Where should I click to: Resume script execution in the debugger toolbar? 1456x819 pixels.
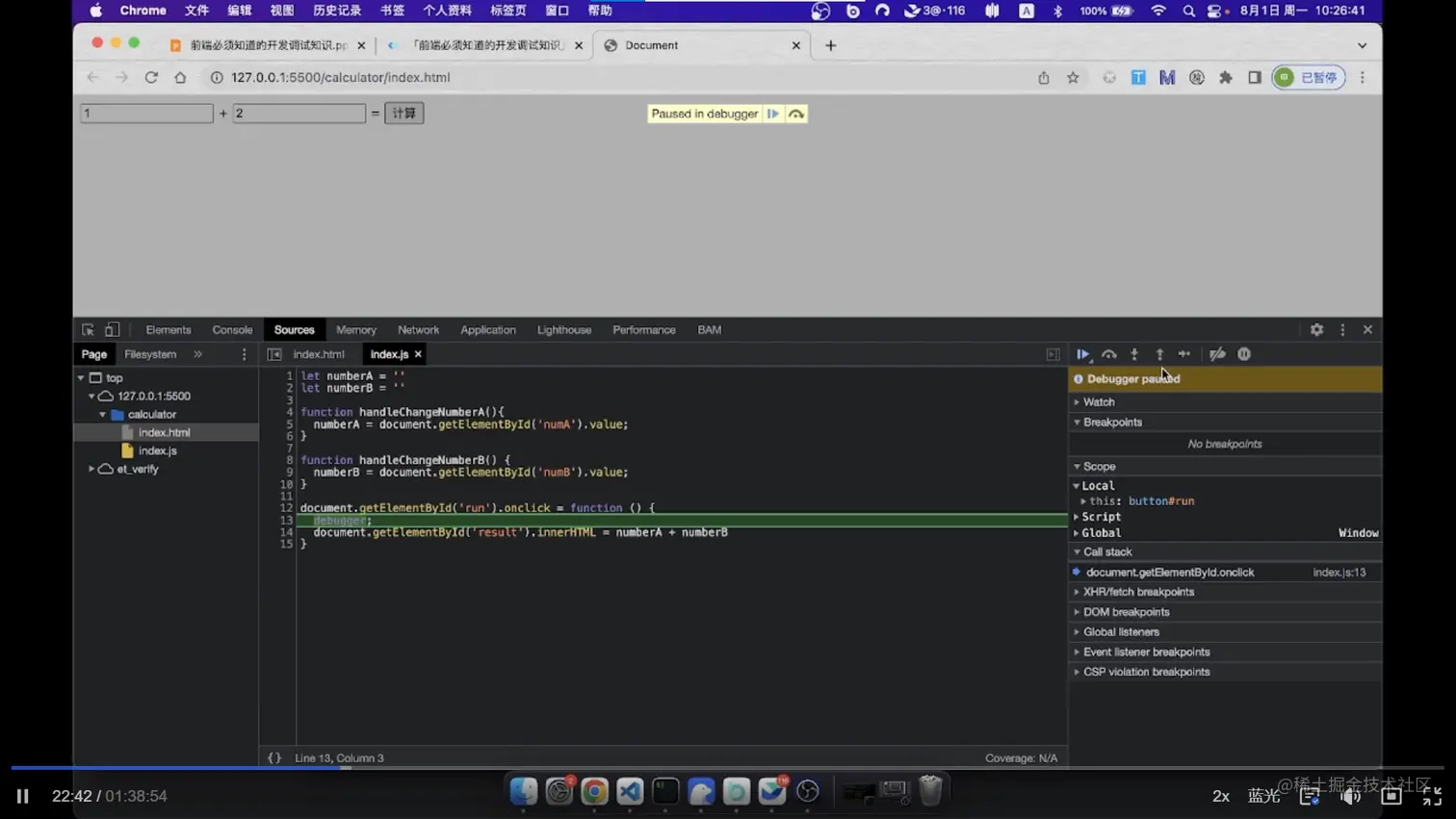1083,354
